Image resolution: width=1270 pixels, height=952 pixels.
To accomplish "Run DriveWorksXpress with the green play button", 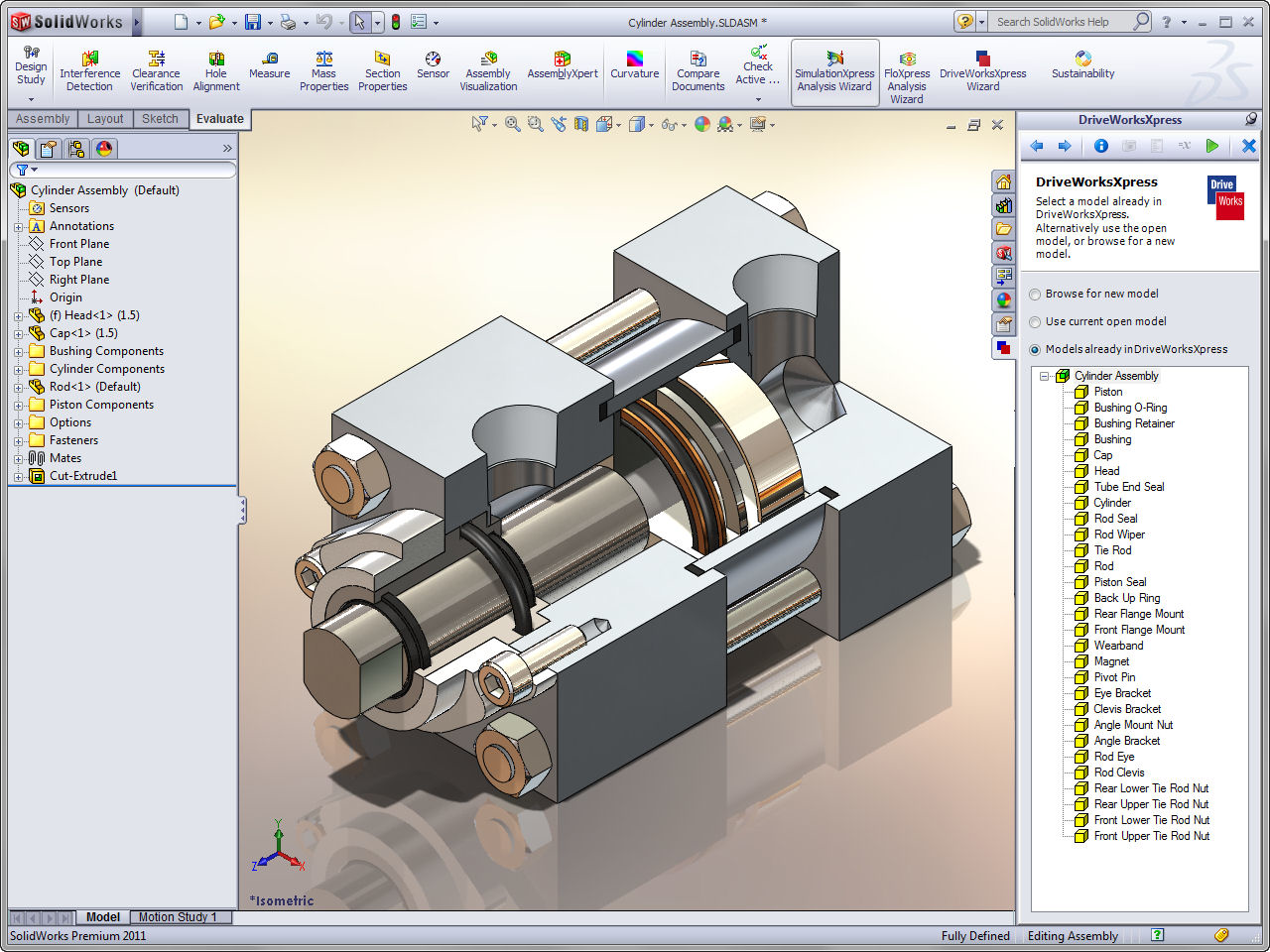I will 1212,146.
